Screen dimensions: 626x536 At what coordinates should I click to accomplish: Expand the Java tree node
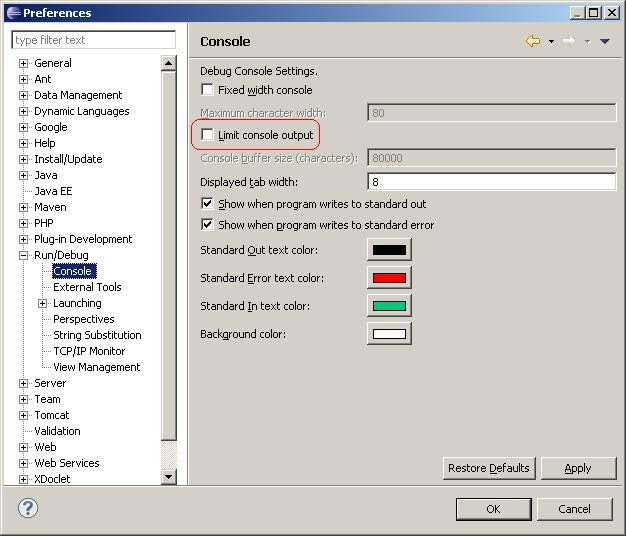[x=24, y=175]
